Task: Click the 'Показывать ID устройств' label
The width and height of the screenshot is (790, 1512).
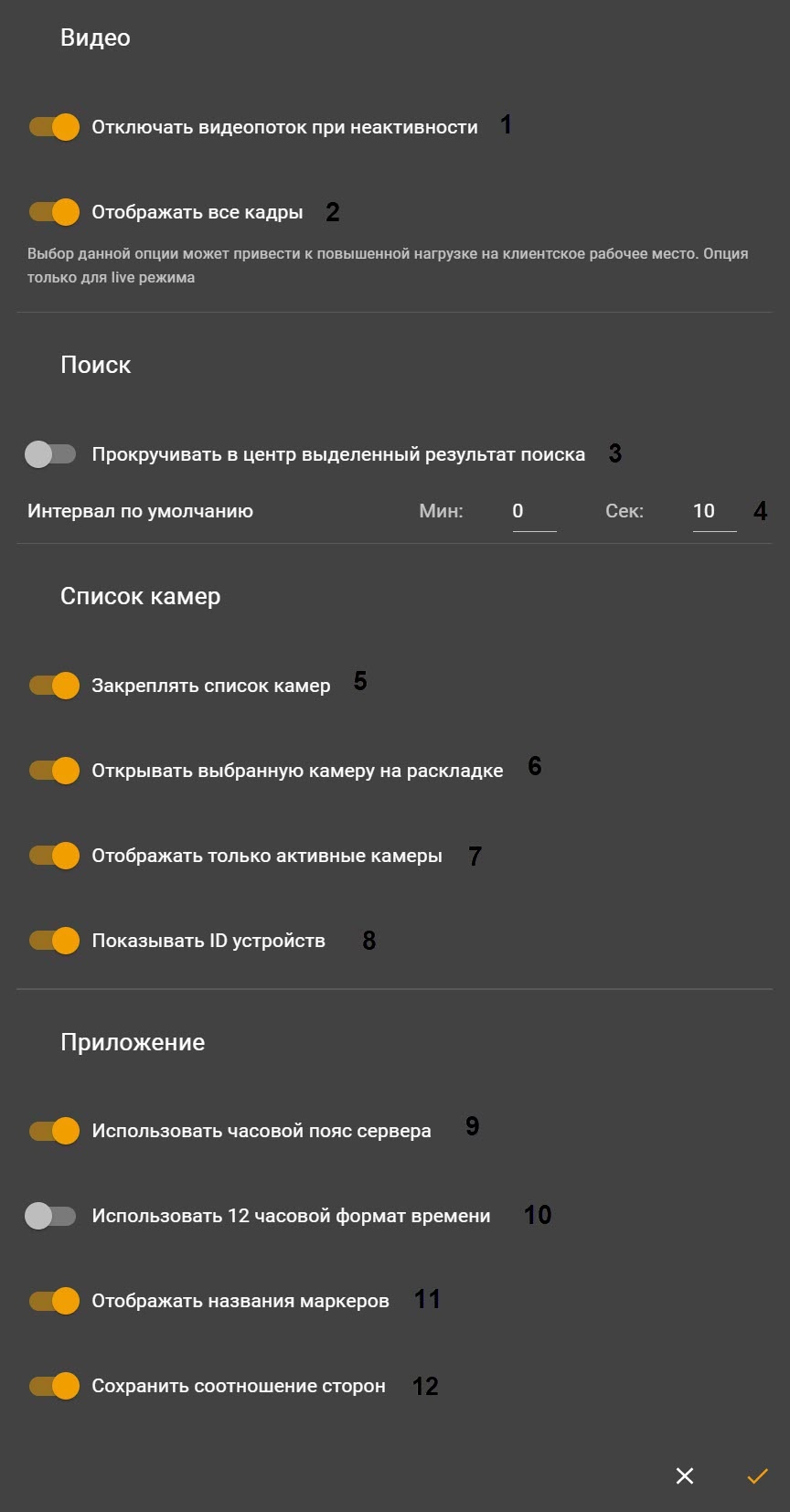Action: click(x=208, y=941)
